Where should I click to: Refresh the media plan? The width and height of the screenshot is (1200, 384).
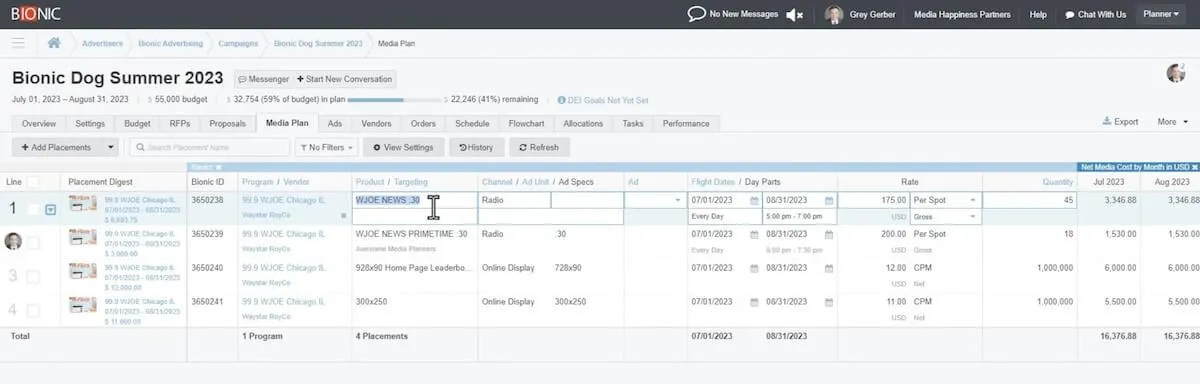(539, 147)
